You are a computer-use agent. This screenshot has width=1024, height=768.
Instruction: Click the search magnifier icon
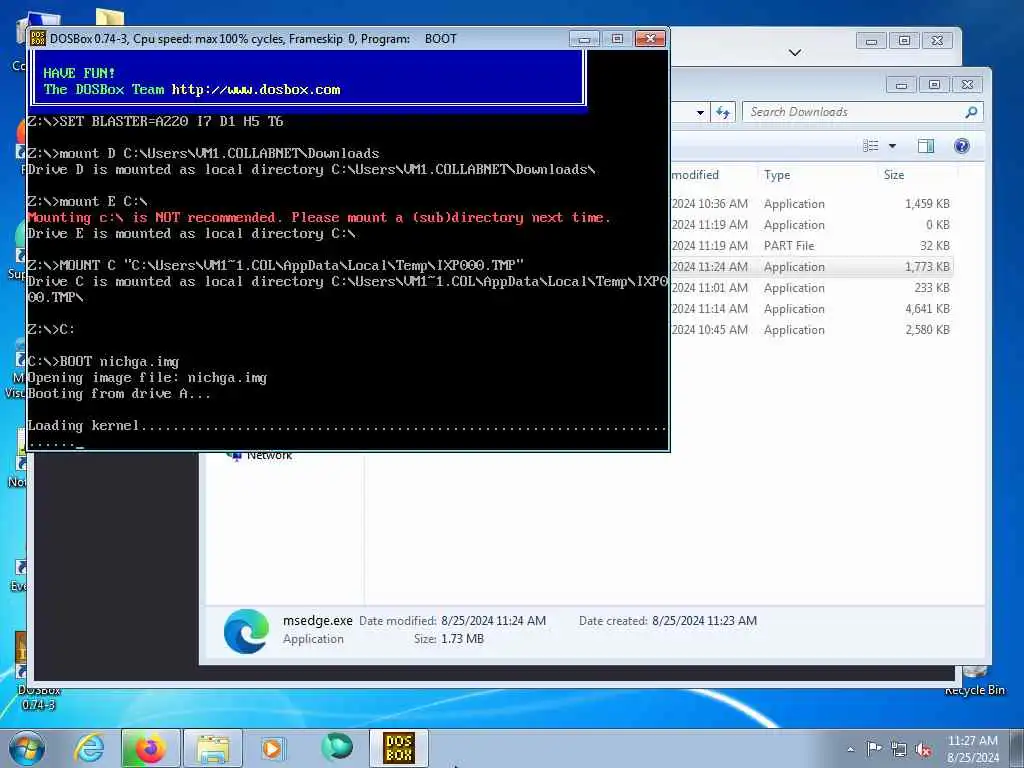click(x=971, y=112)
